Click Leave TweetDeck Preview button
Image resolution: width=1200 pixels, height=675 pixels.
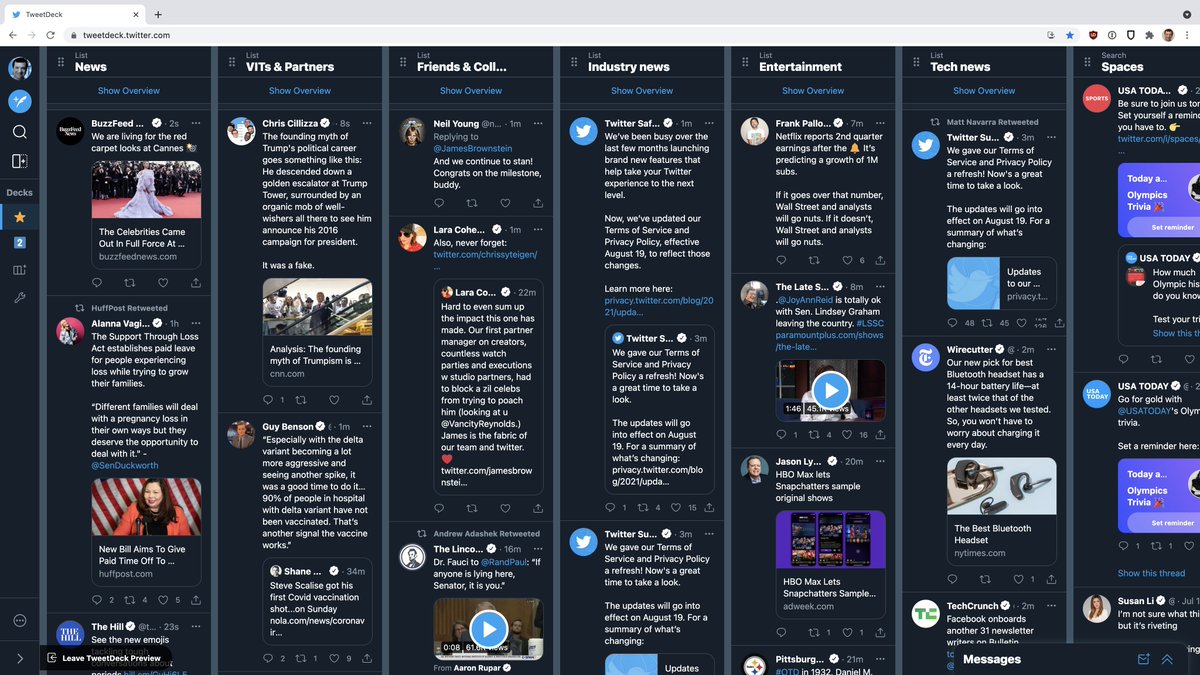coord(106,658)
